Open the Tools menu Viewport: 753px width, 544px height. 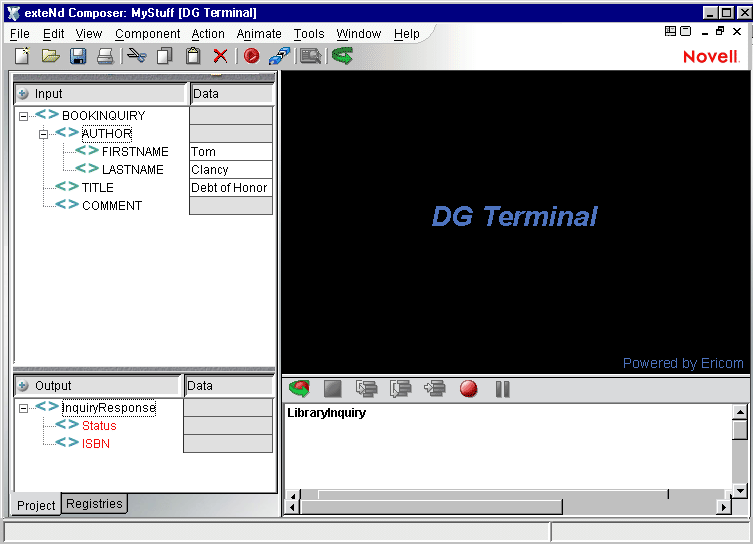point(309,34)
